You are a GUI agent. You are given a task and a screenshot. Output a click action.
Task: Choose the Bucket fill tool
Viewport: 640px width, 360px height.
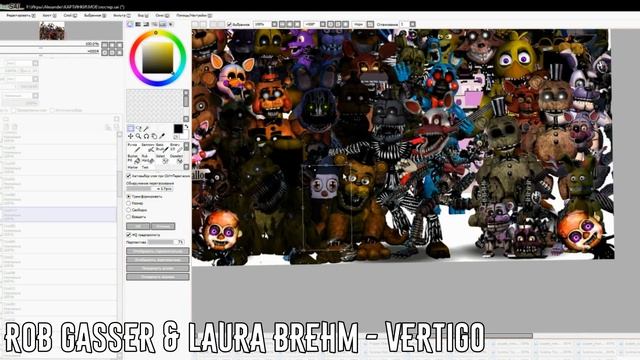click(133, 159)
